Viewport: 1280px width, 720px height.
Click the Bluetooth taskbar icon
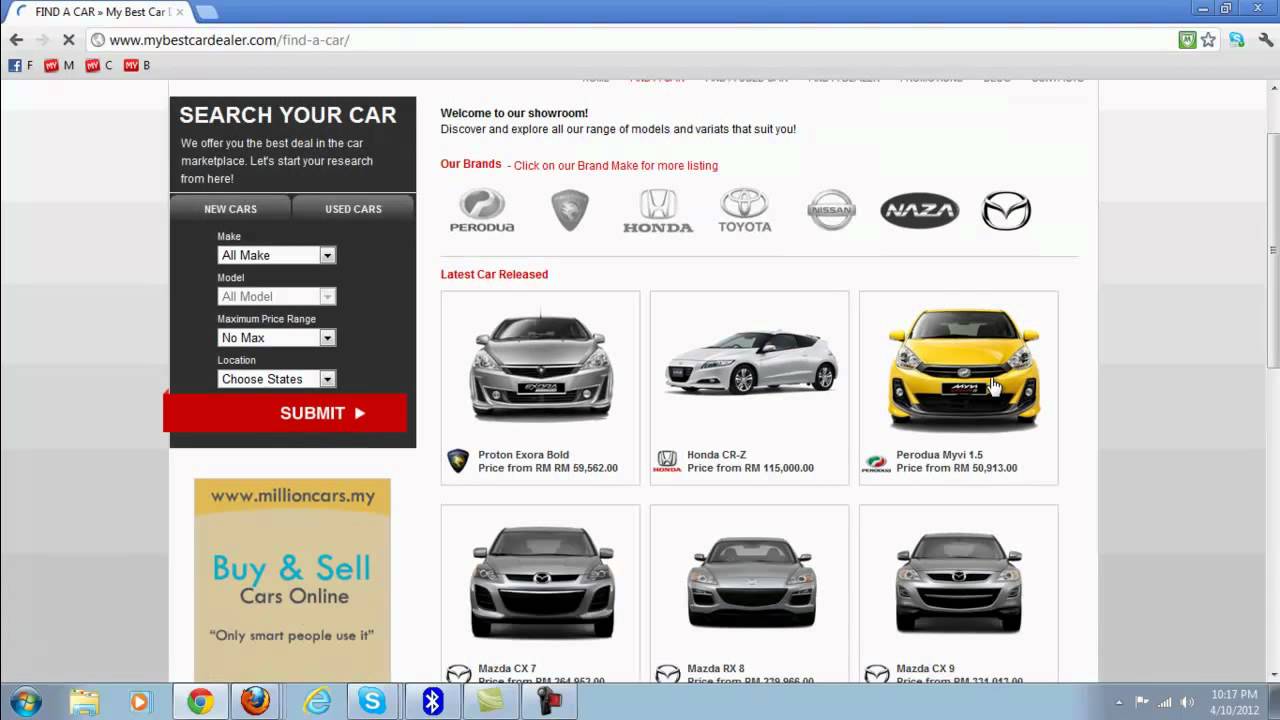(x=432, y=702)
